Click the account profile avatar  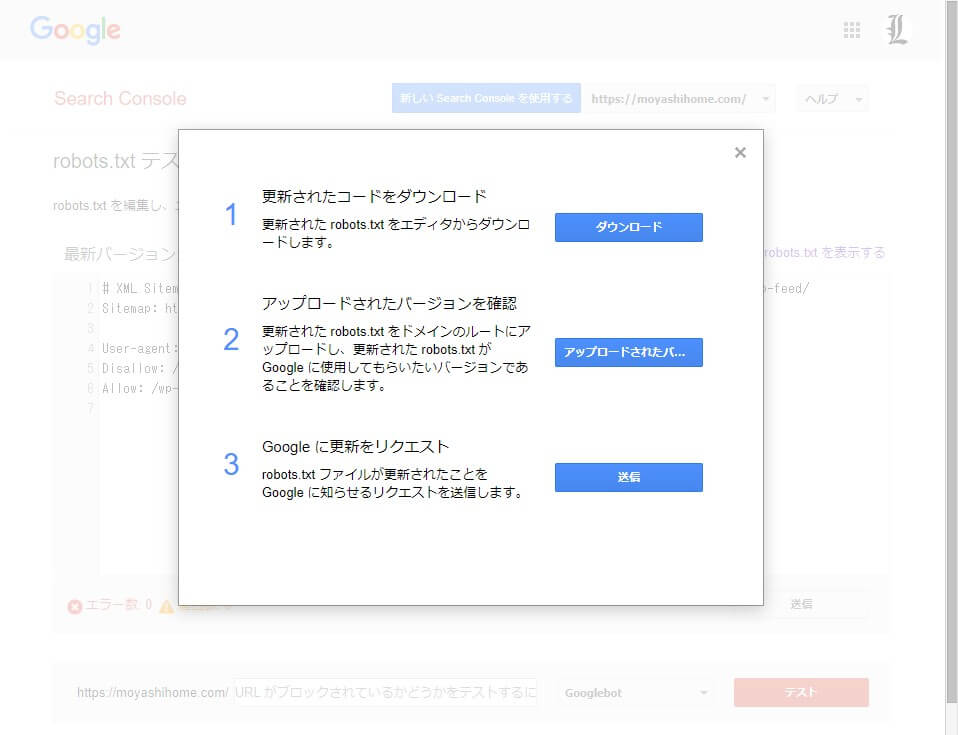[x=897, y=30]
